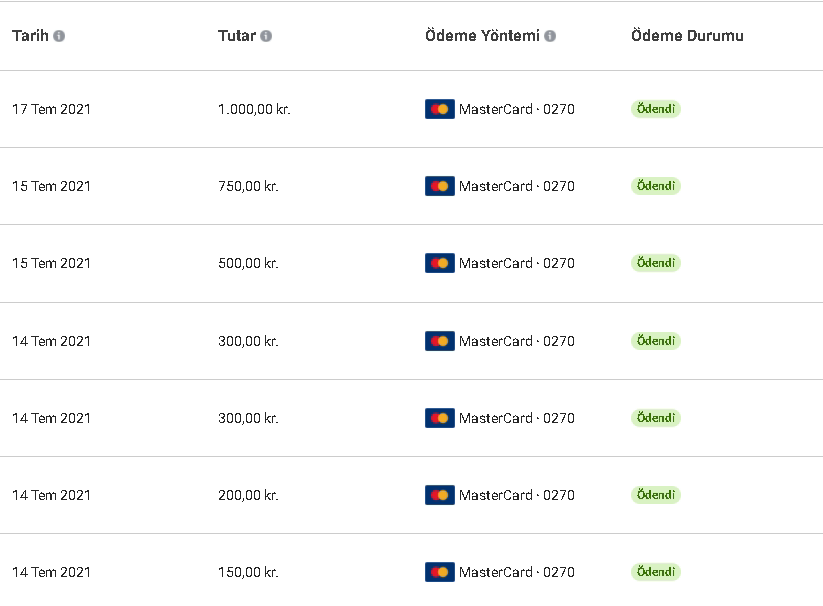Image resolution: width=823 pixels, height=606 pixels.
Task: Click the Ödendi badge for the 17 Tem 2021 payment
Action: (x=656, y=109)
